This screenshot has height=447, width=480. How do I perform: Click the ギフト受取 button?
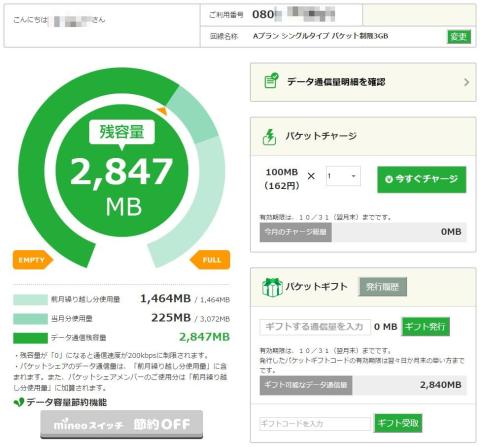tap(398, 423)
